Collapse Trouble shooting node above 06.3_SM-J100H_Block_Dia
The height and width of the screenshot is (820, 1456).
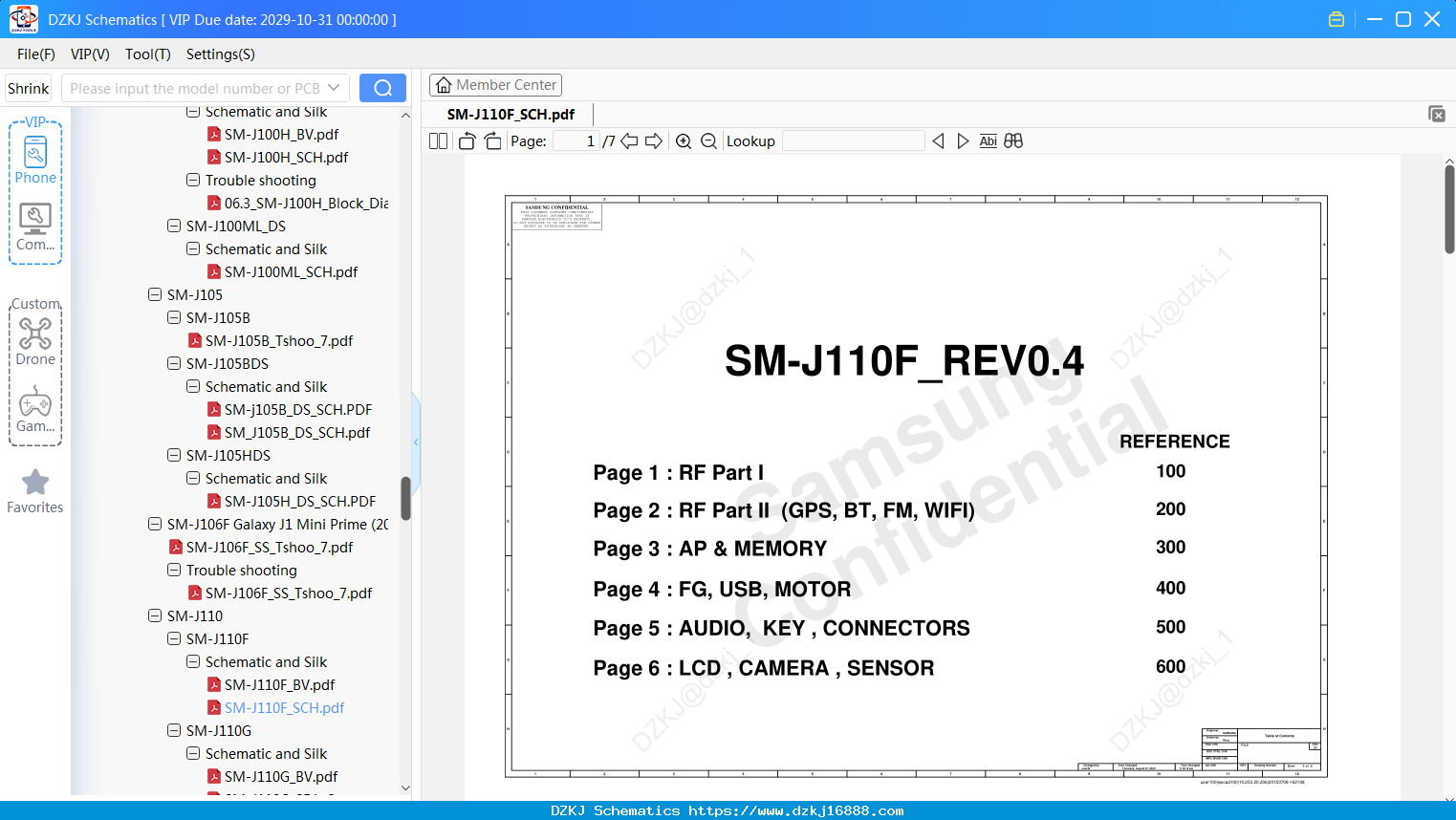193,180
